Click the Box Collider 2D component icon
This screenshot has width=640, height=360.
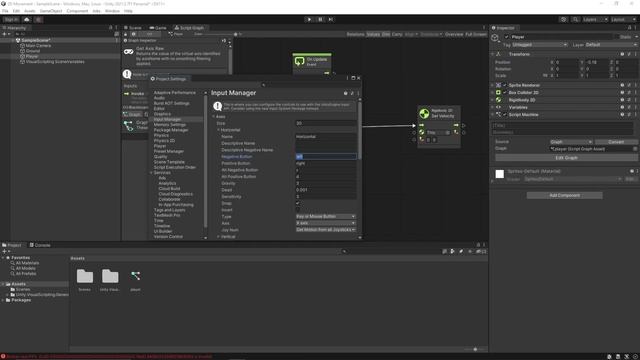click(x=498, y=93)
